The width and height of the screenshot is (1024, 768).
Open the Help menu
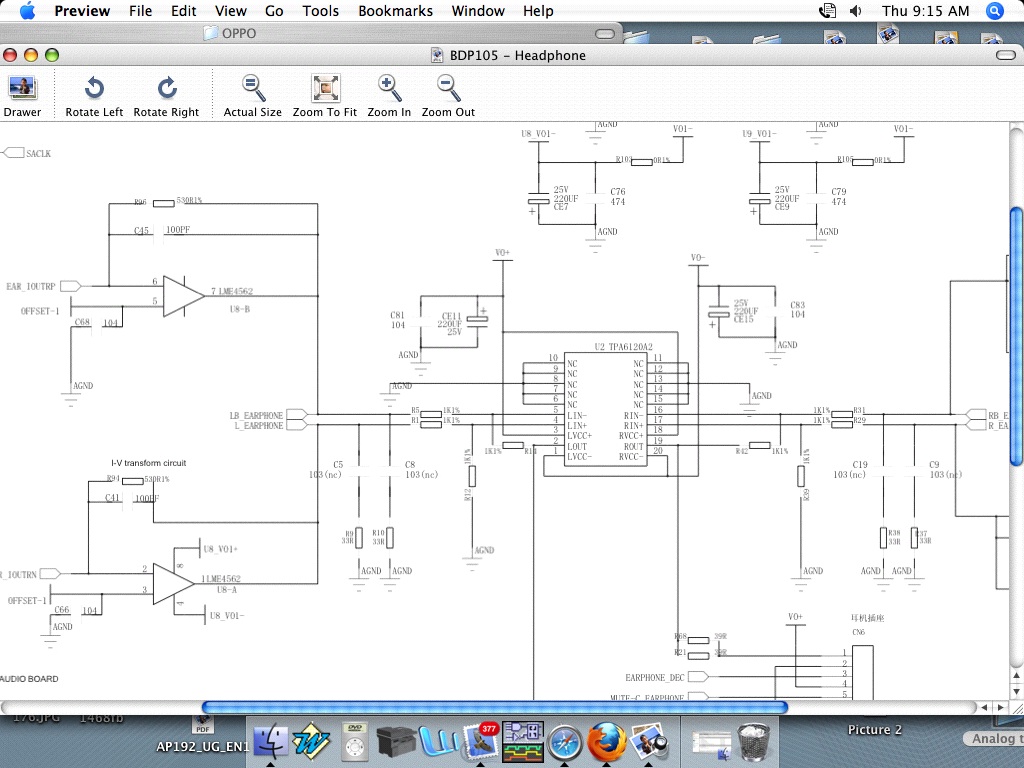tap(538, 10)
